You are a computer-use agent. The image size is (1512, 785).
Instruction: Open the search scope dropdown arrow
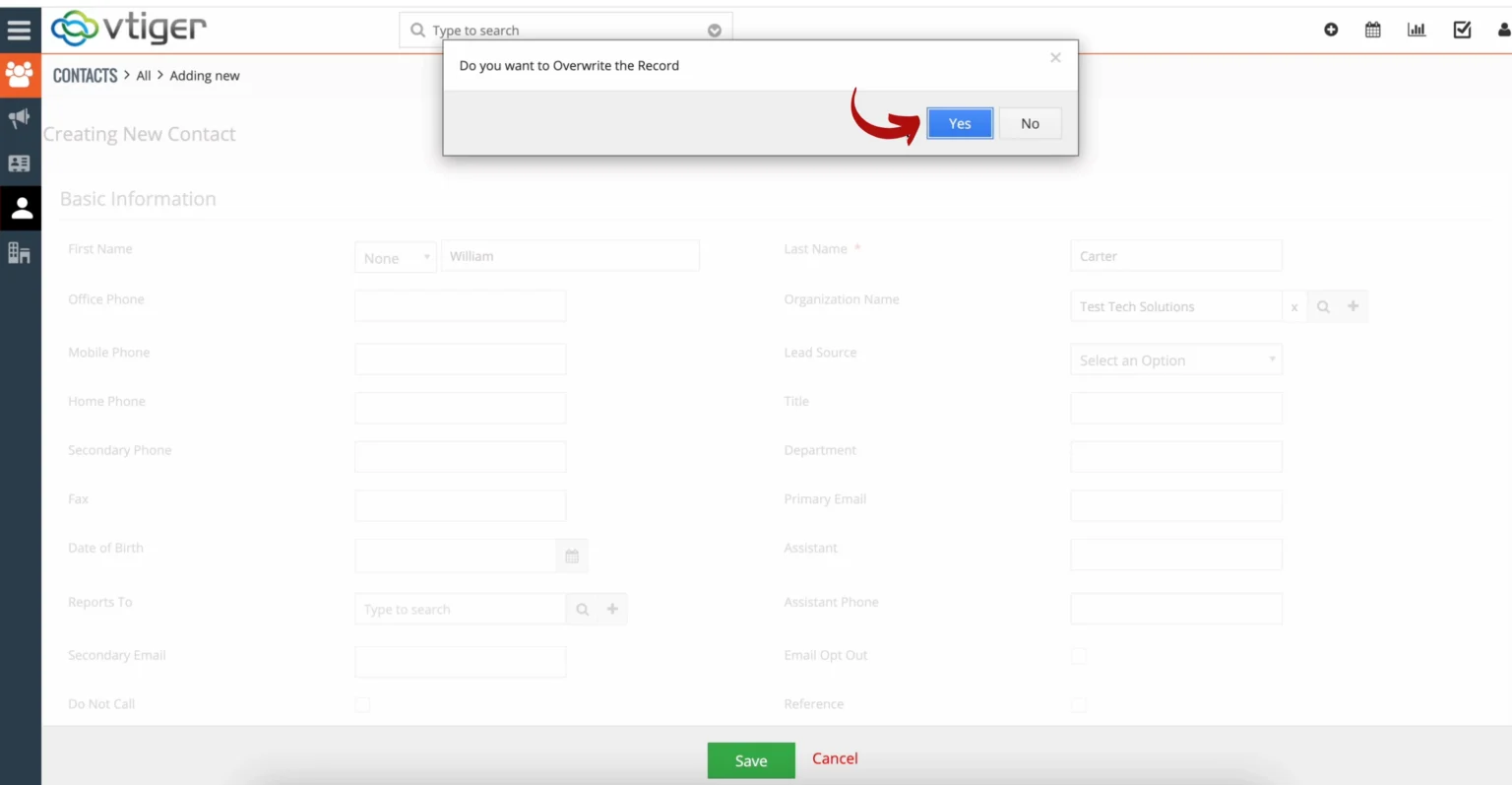(x=714, y=30)
